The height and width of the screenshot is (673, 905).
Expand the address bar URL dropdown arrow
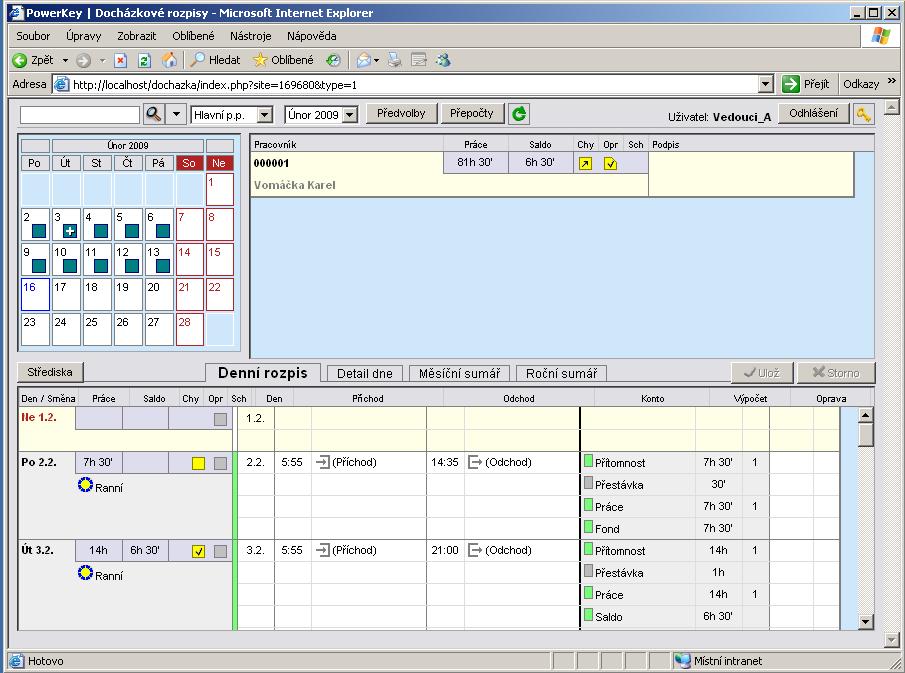click(766, 84)
